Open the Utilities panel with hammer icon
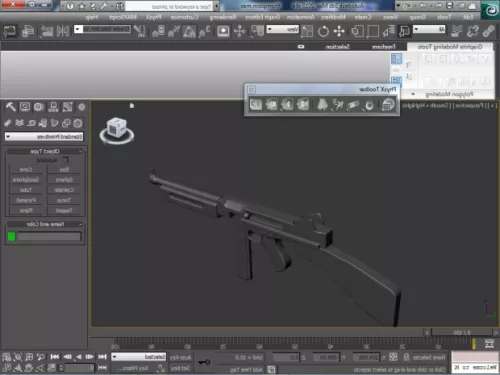The height and width of the screenshot is (375, 500). point(10,107)
